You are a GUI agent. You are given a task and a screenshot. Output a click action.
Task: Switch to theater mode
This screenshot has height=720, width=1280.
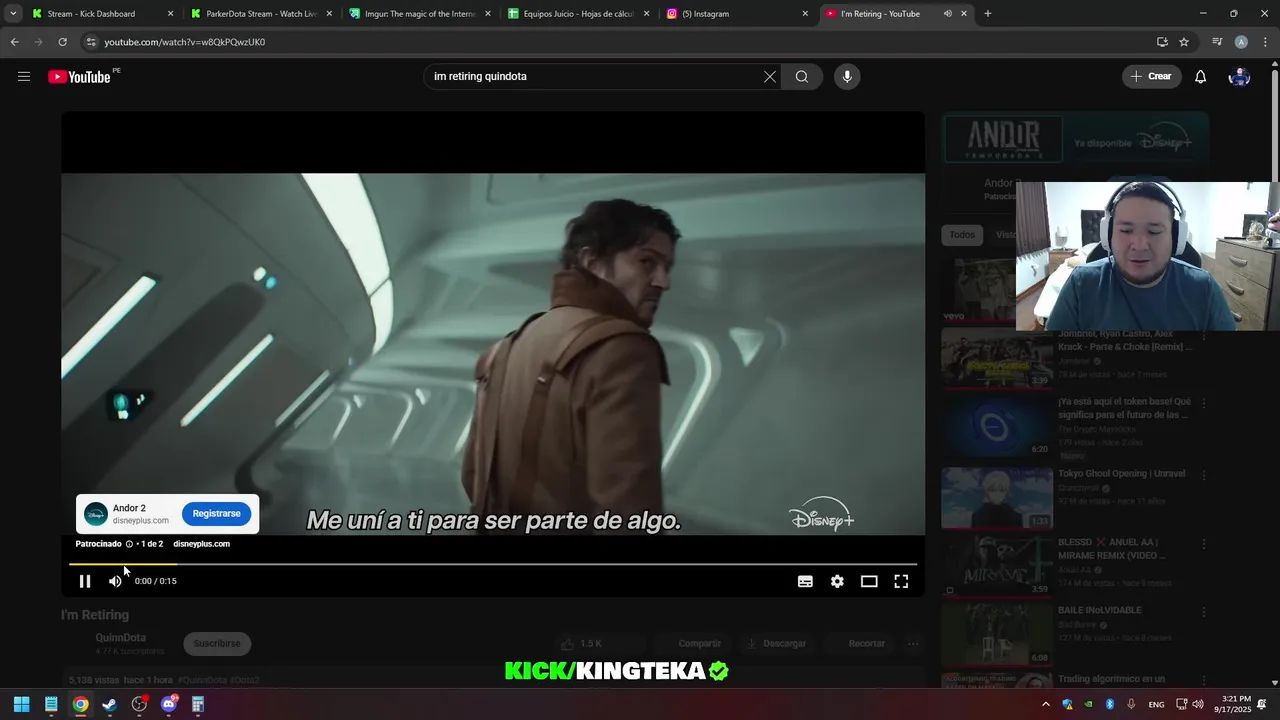[x=869, y=581]
